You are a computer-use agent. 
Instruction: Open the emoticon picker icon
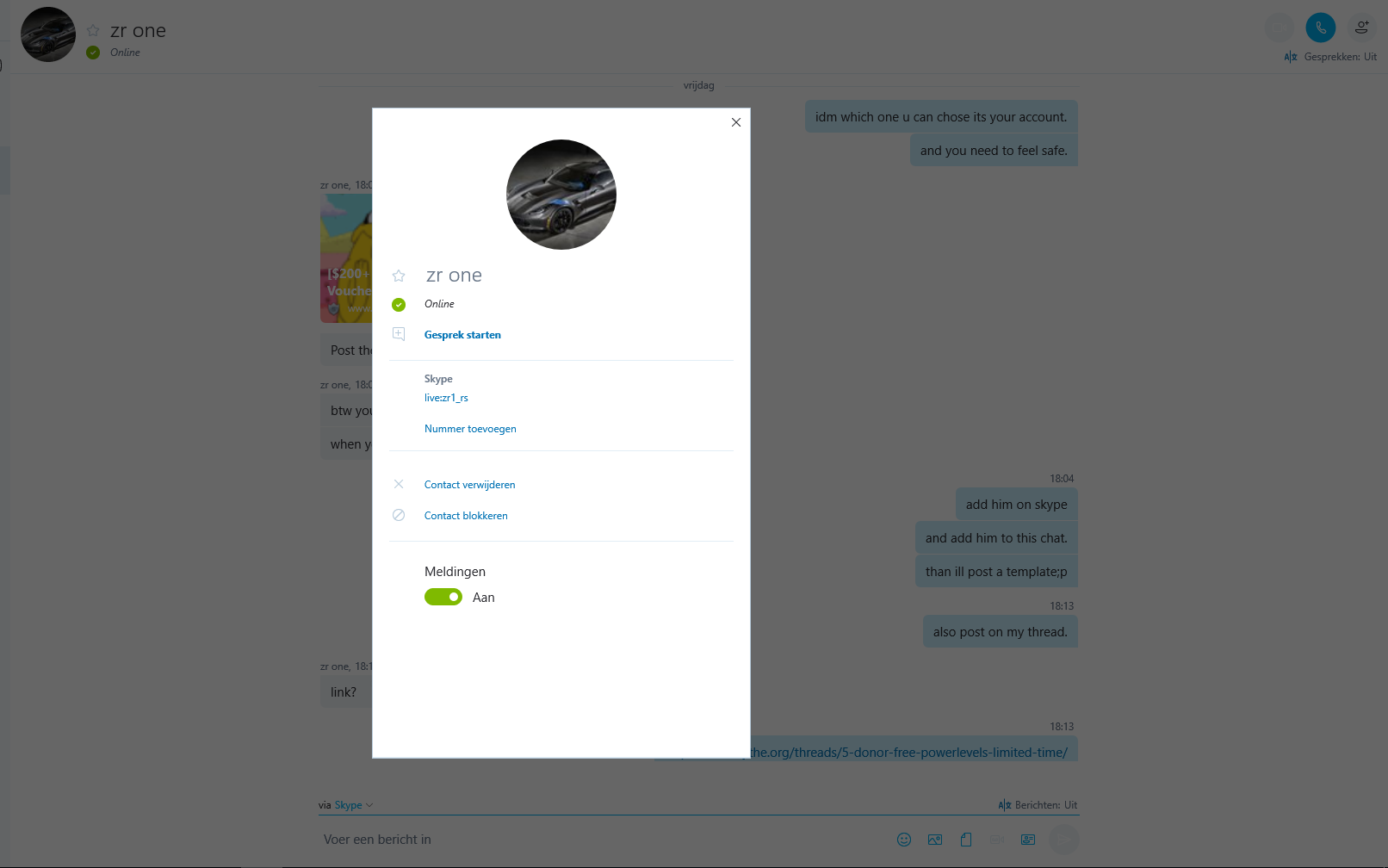click(x=904, y=840)
